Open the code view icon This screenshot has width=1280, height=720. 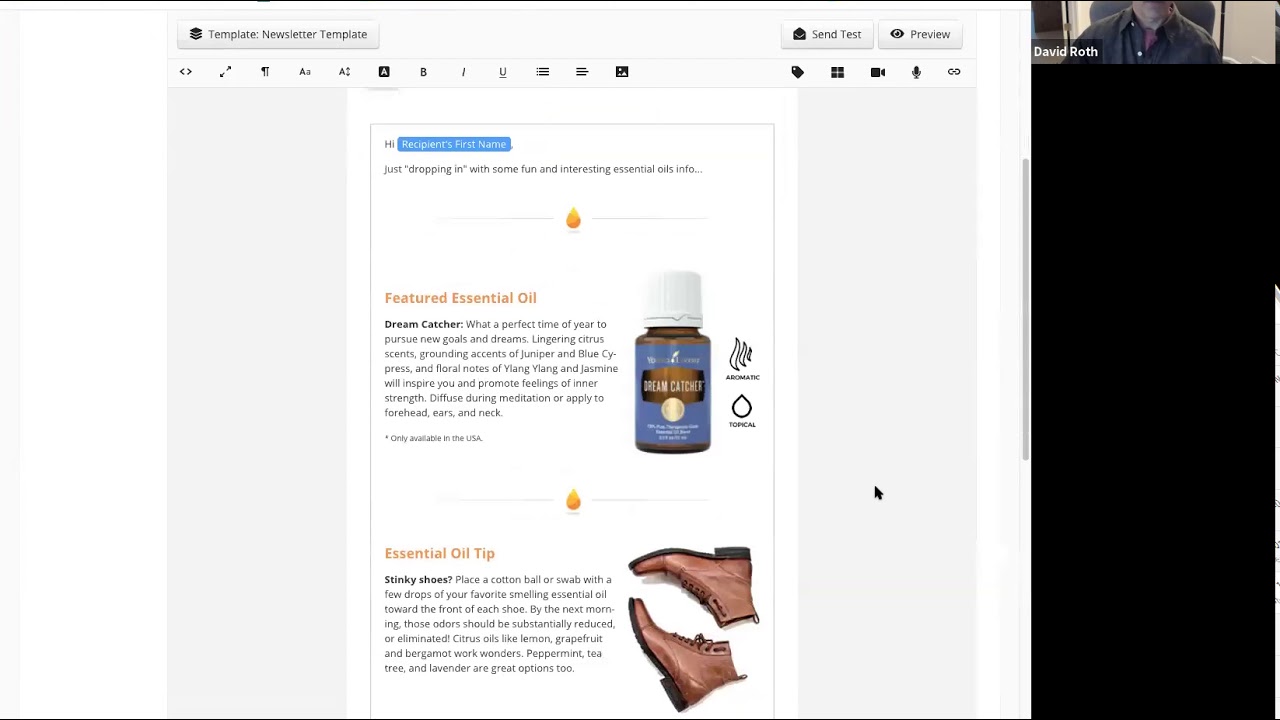tap(186, 72)
